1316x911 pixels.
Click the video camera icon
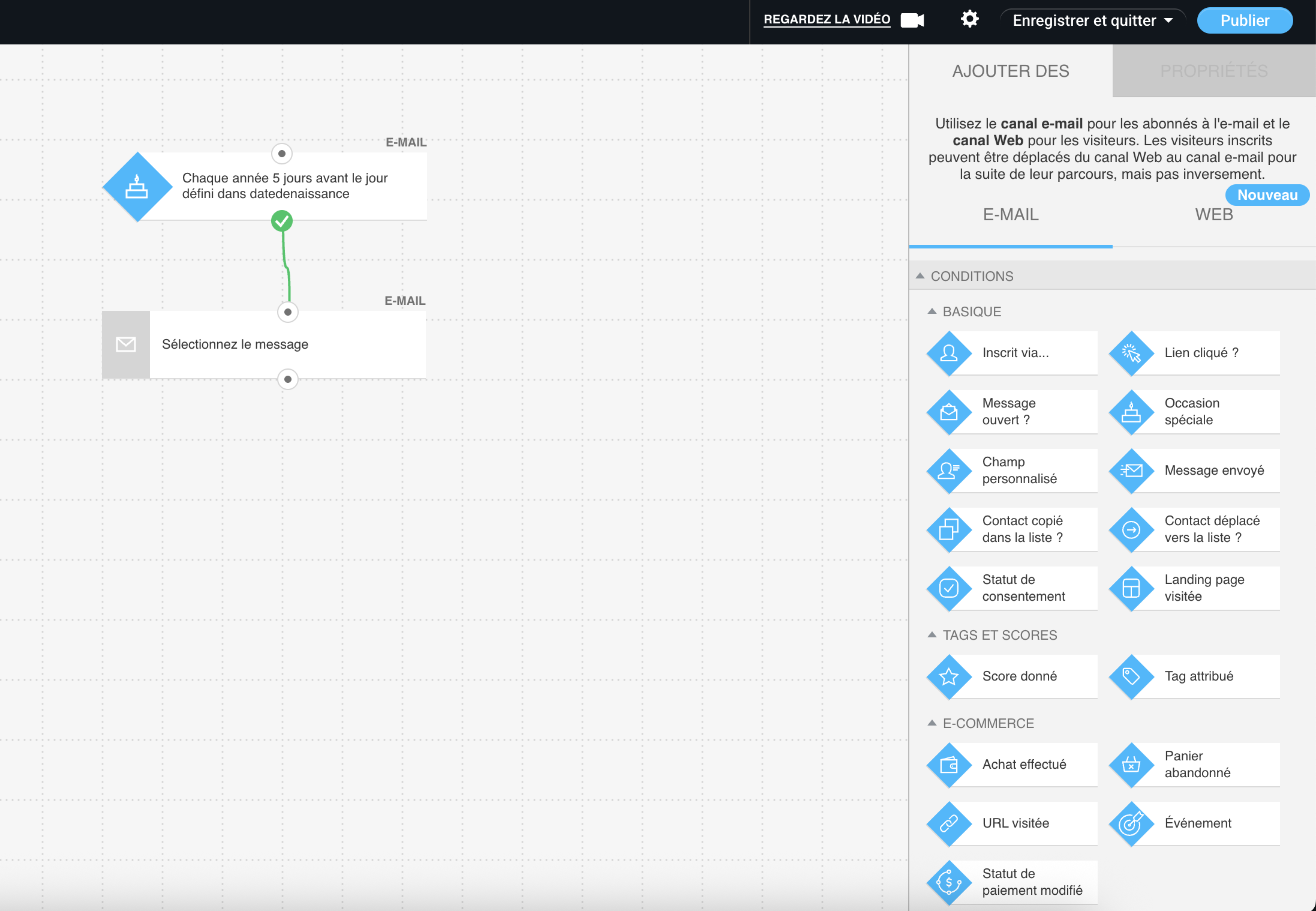click(x=912, y=20)
